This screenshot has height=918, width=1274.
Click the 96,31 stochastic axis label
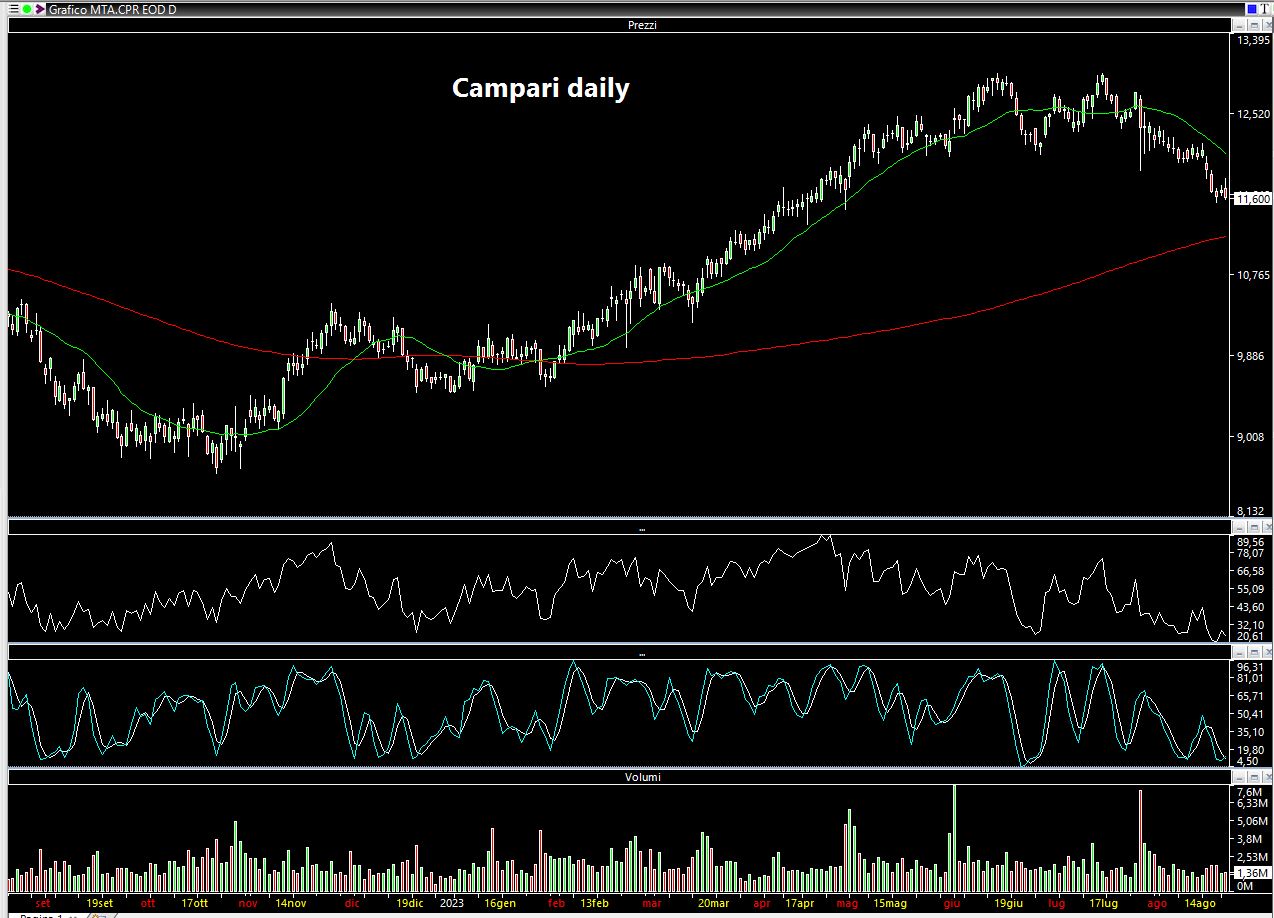coord(1251,666)
